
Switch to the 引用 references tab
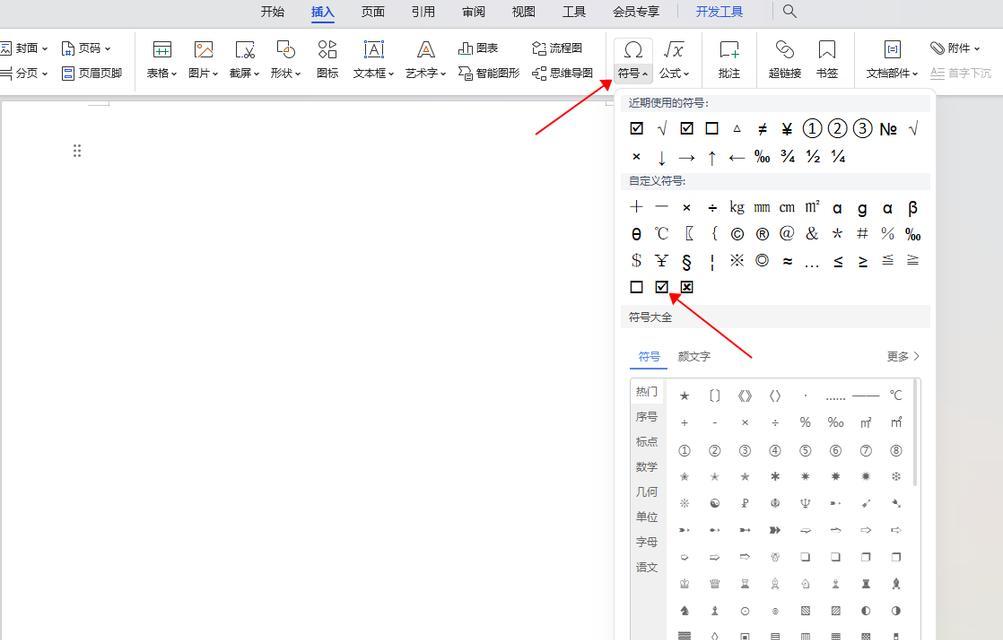pos(423,12)
